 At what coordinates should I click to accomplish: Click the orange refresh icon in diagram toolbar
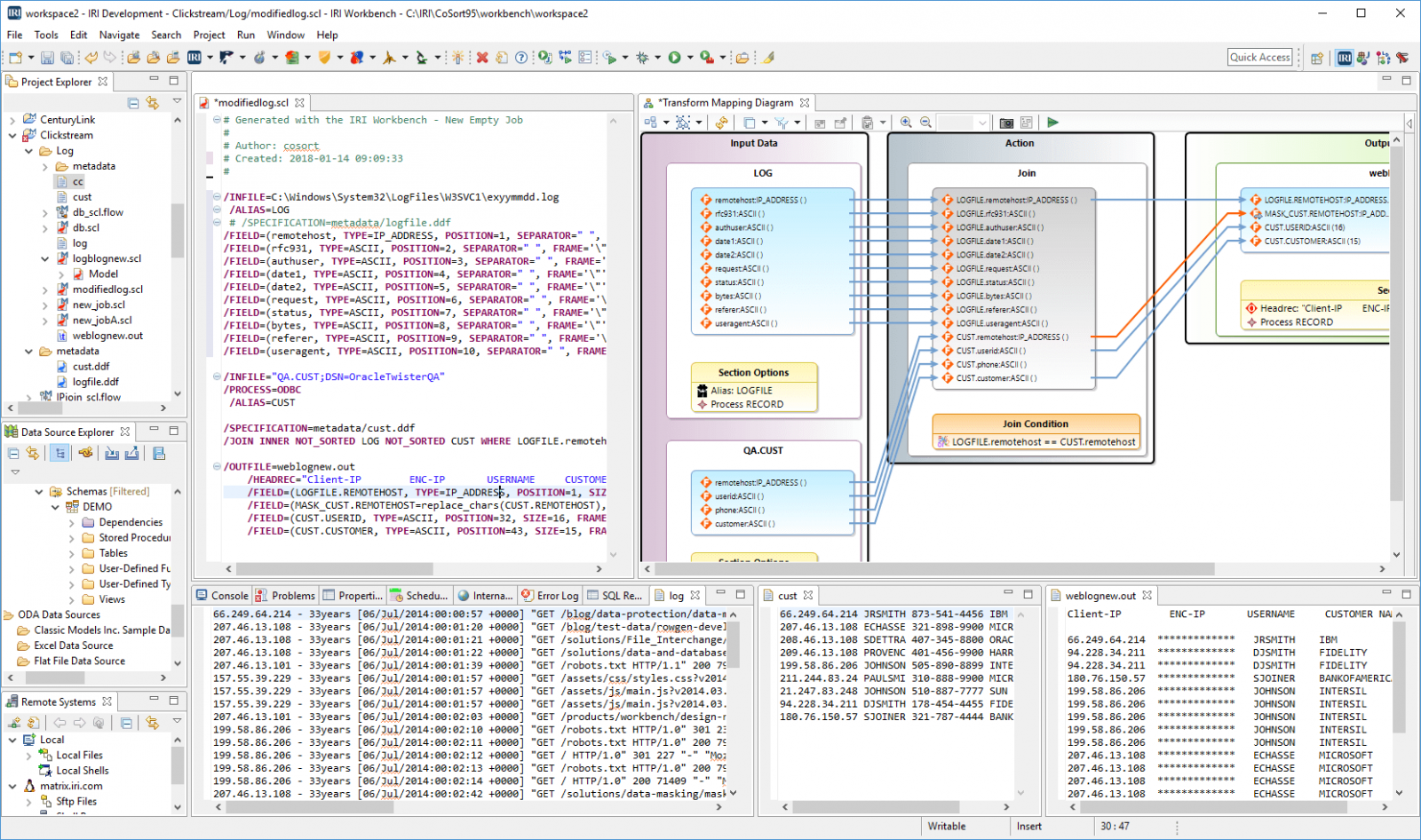(x=721, y=123)
